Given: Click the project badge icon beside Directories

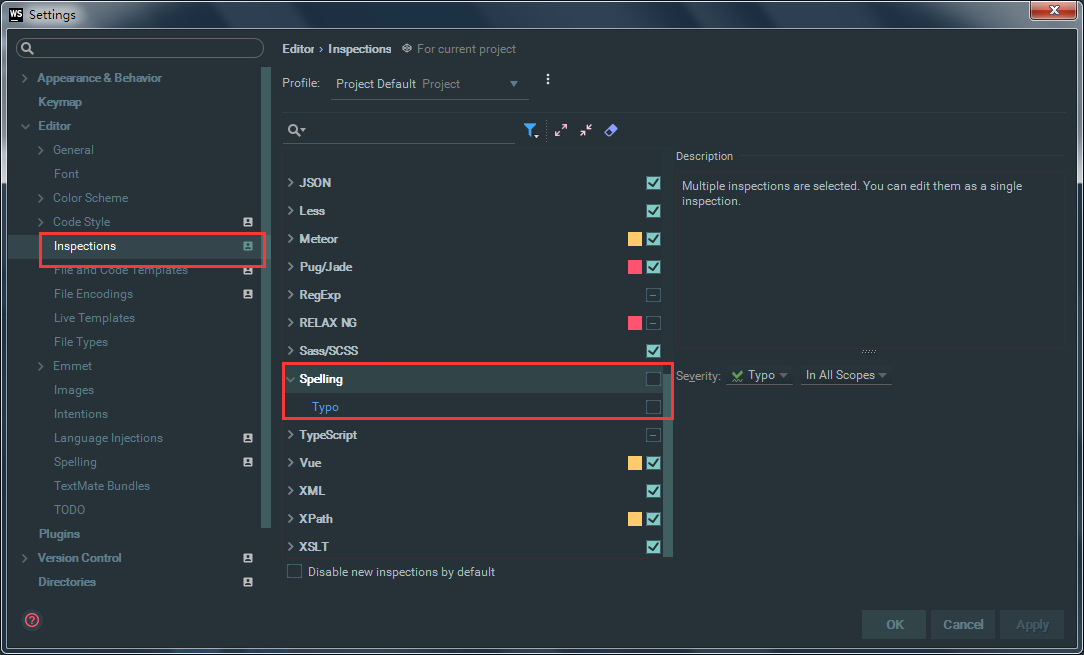Looking at the screenshot, I should pos(247,582).
